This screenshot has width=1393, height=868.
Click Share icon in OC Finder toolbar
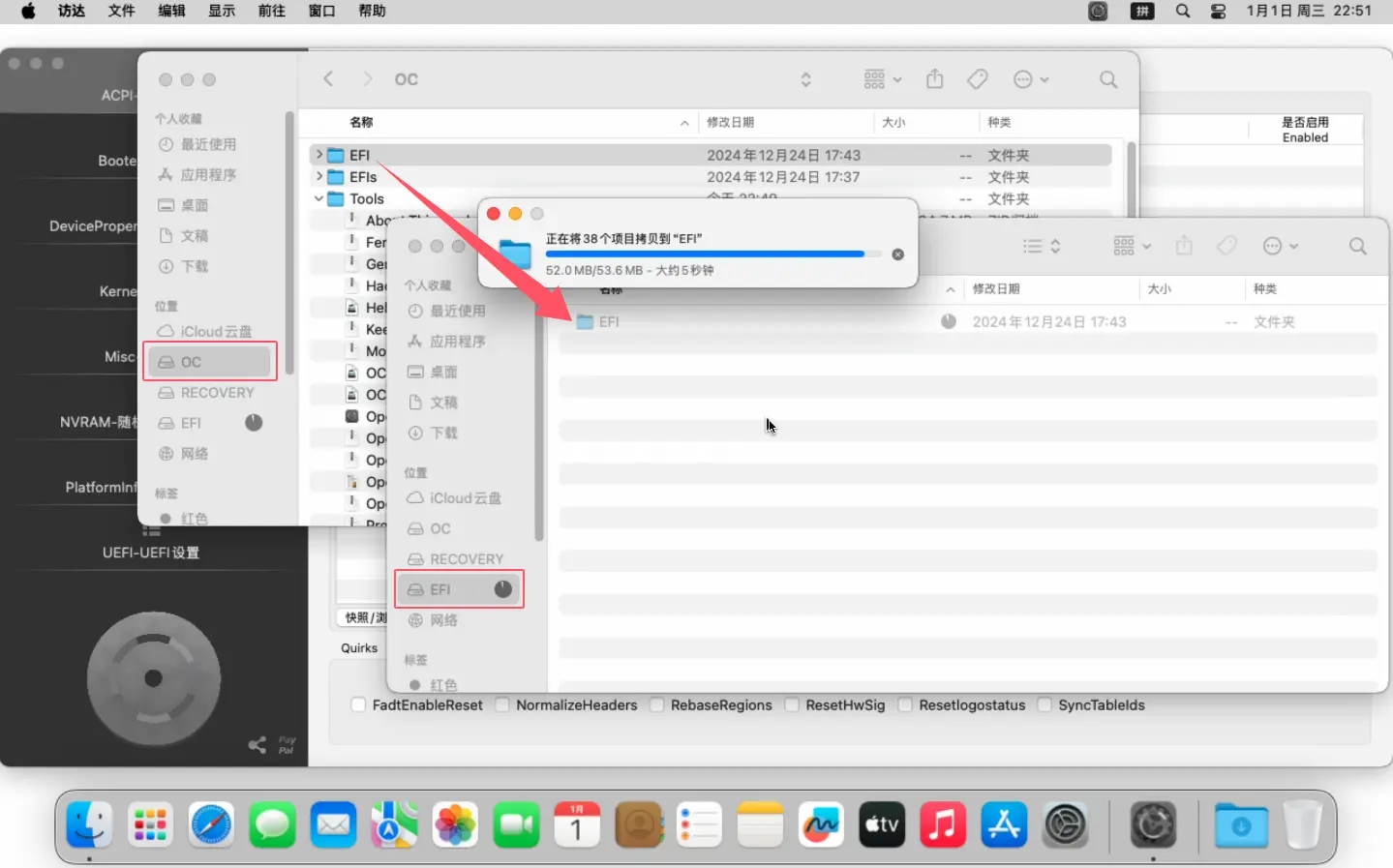pos(934,79)
